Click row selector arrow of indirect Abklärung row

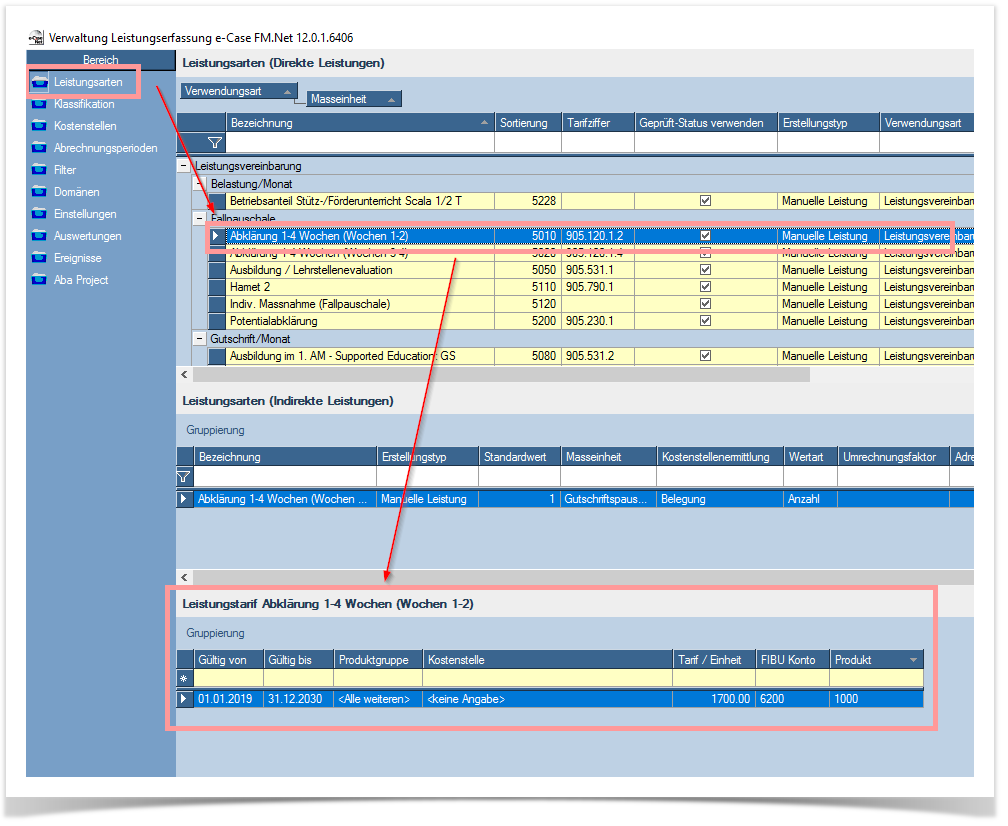184,499
